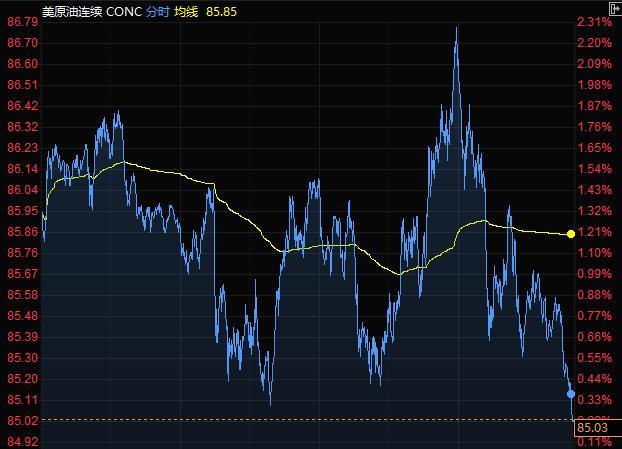Click the 均线 average line label
Image resolution: width=622 pixels, height=449 pixels.
tap(187, 10)
